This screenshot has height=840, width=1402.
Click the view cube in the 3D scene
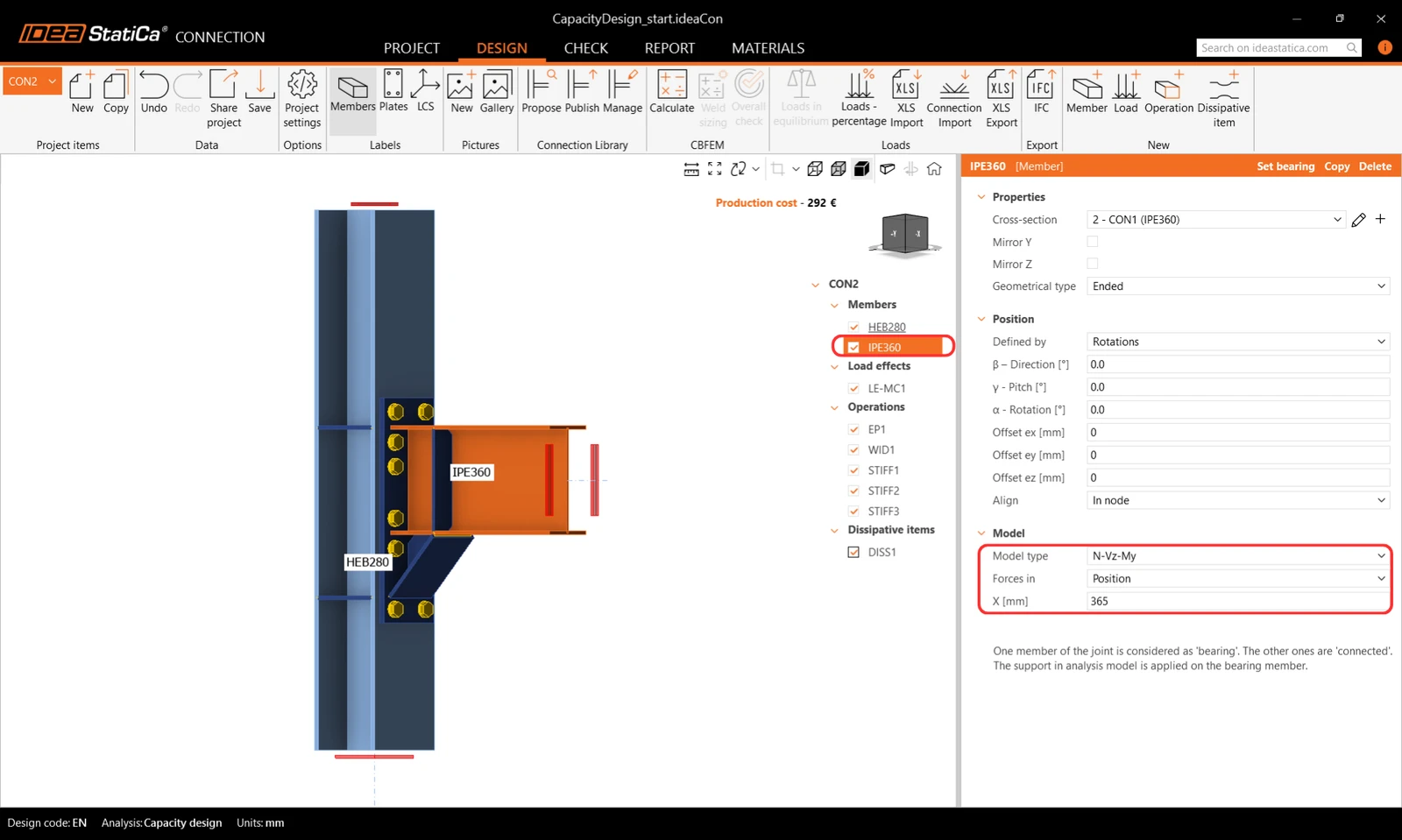coord(905,235)
